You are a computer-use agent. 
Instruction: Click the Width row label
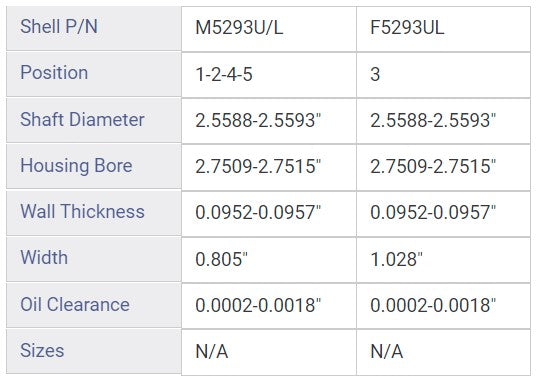94,259
